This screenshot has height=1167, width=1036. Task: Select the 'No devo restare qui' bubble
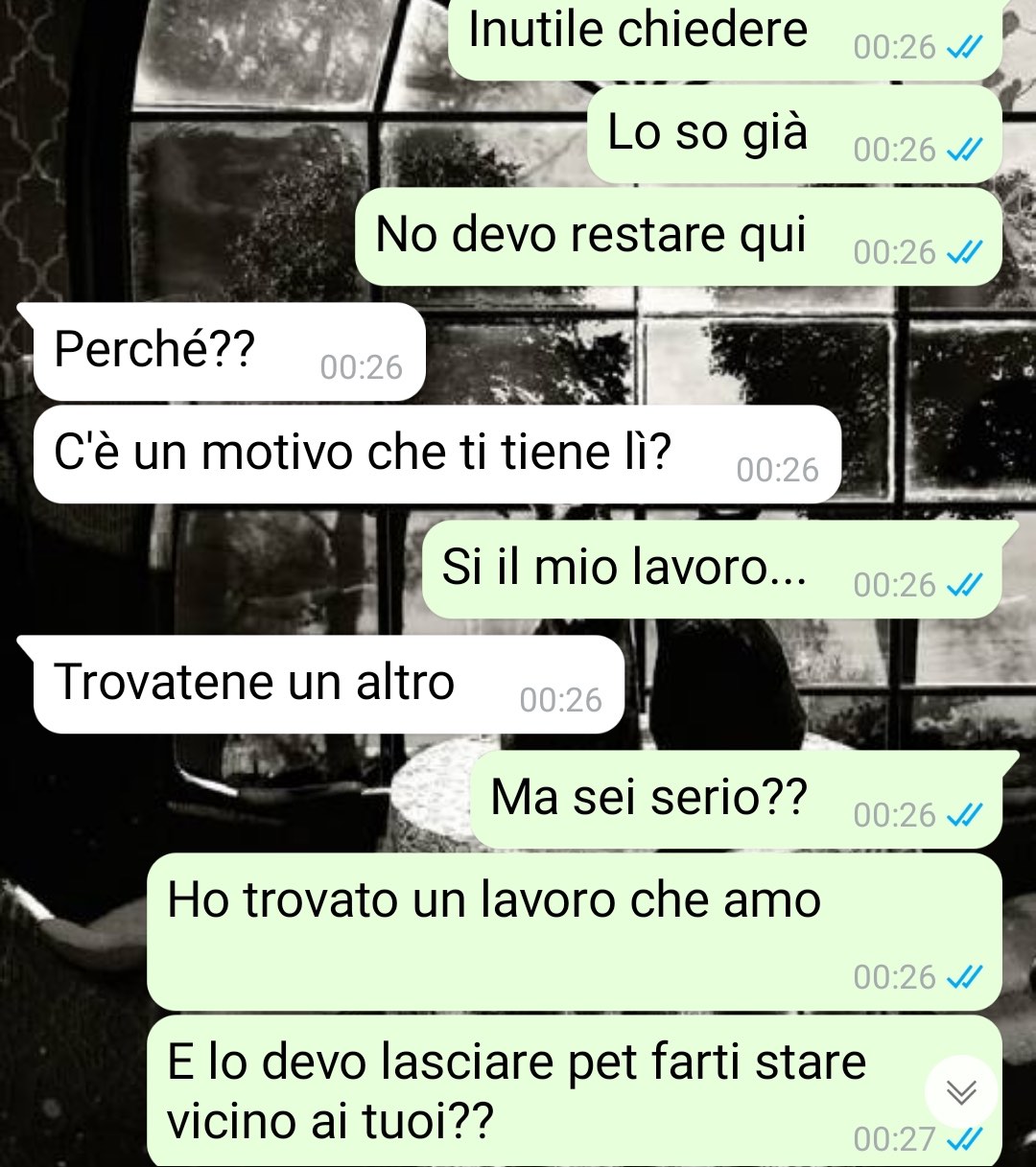point(678,237)
